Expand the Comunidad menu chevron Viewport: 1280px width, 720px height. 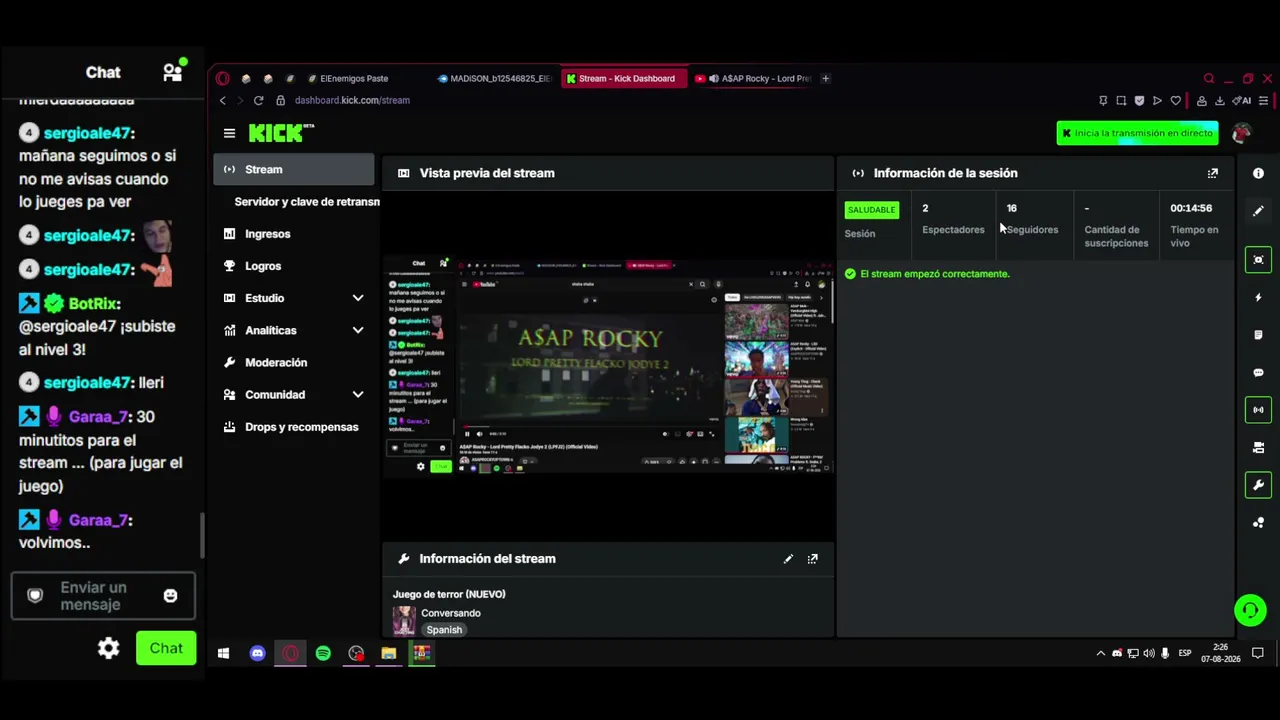click(358, 394)
